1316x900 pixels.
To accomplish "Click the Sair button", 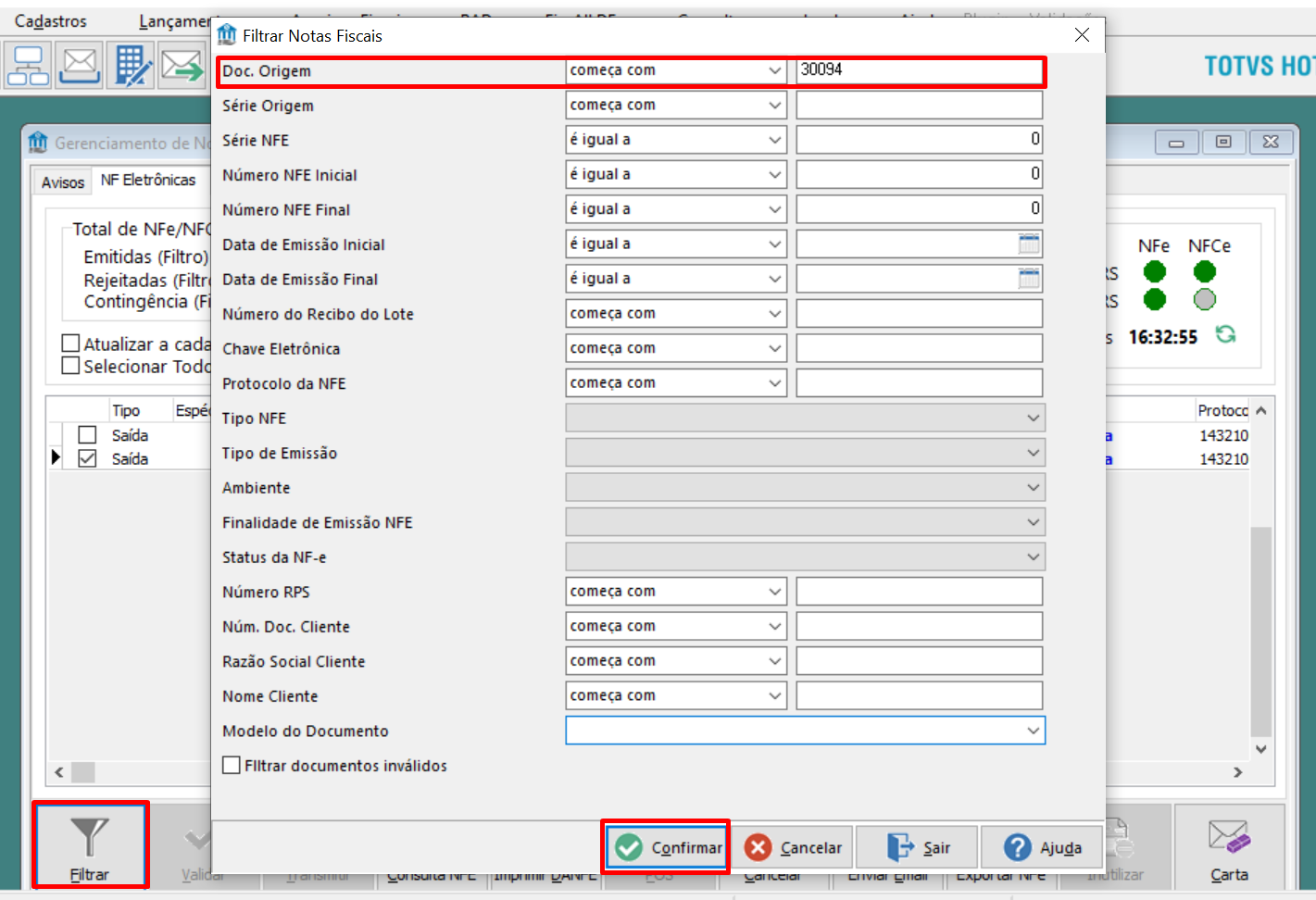I will (917, 847).
